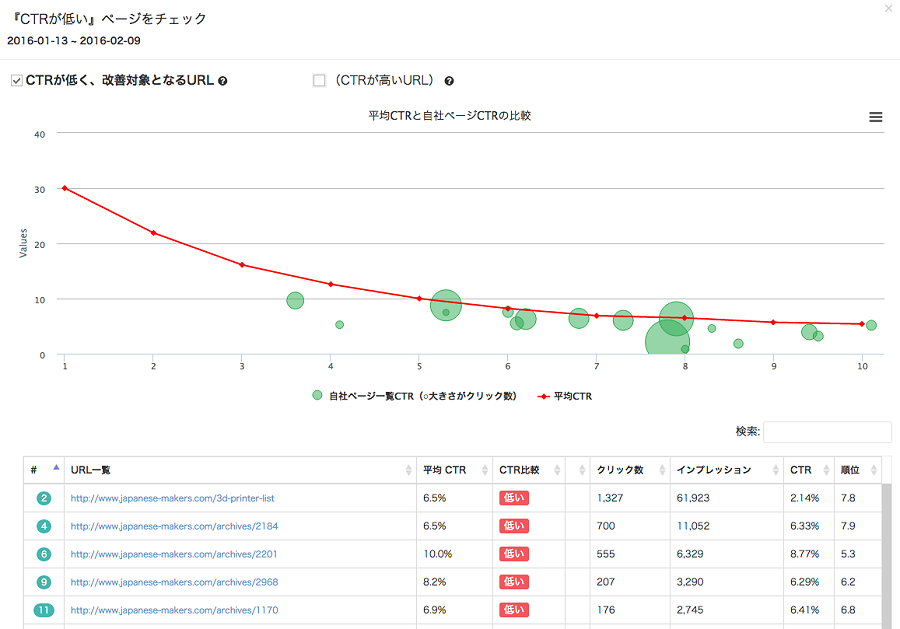
Task: Toggle 自社ページ一覧CTR legend series
Action: tap(415, 396)
